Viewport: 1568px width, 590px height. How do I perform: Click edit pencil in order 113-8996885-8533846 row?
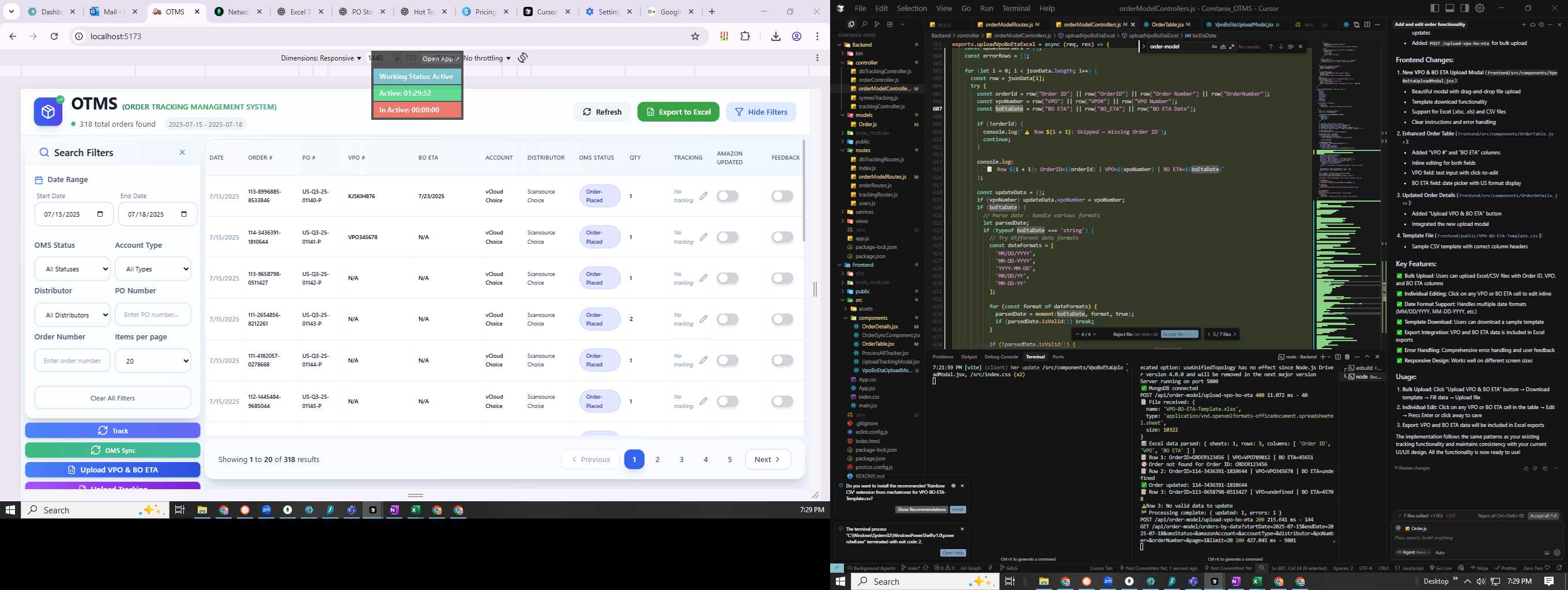pyautogui.click(x=704, y=196)
